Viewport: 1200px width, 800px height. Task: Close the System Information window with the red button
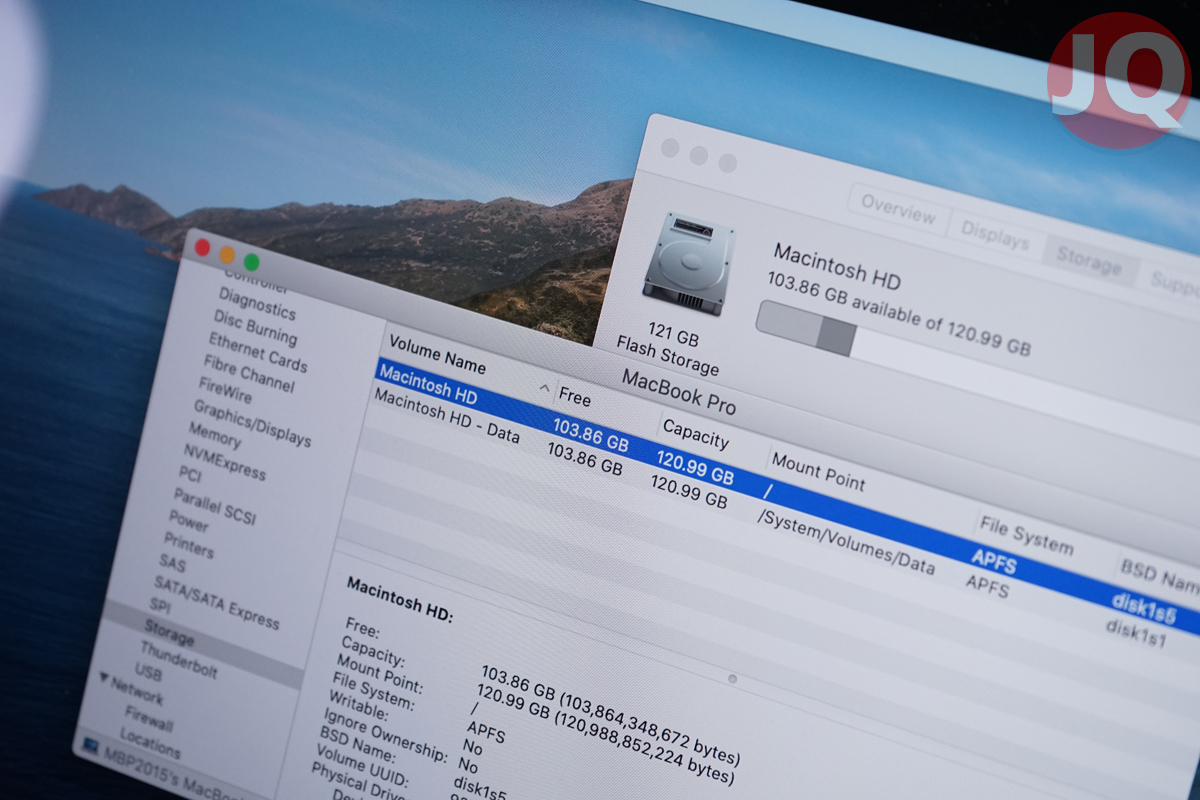(203, 247)
